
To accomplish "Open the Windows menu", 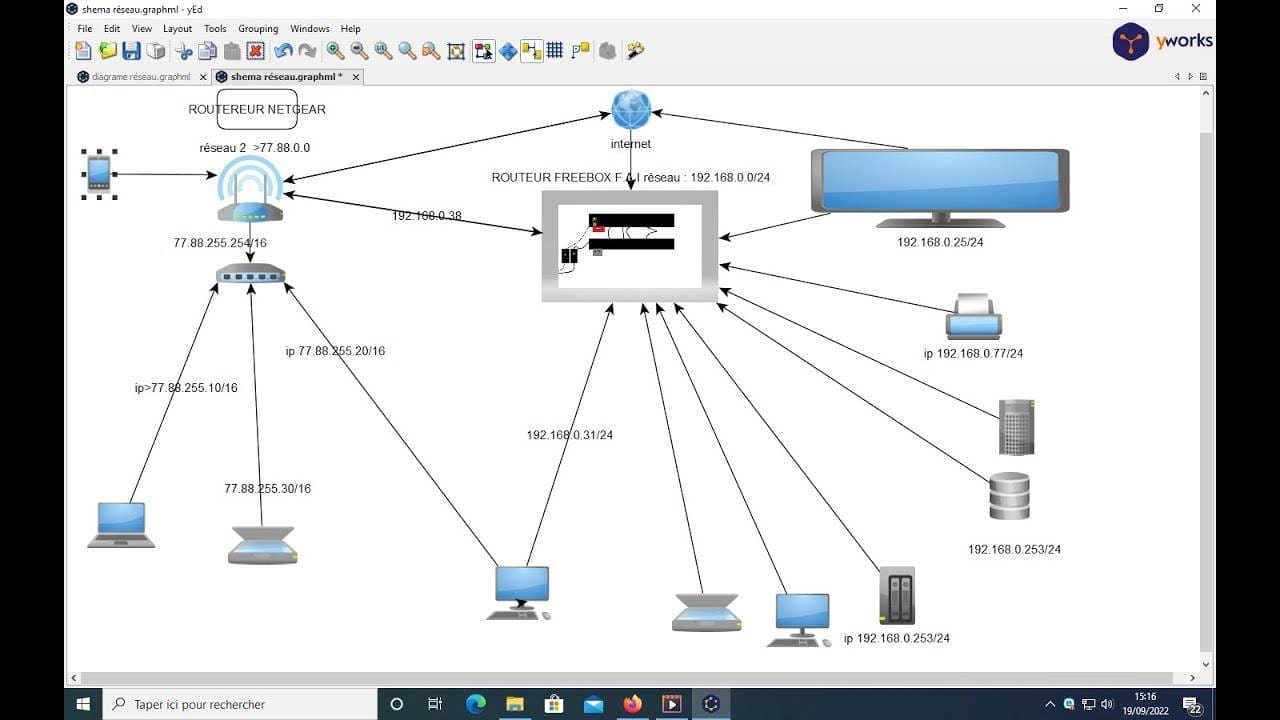I will [x=310, y=29].
